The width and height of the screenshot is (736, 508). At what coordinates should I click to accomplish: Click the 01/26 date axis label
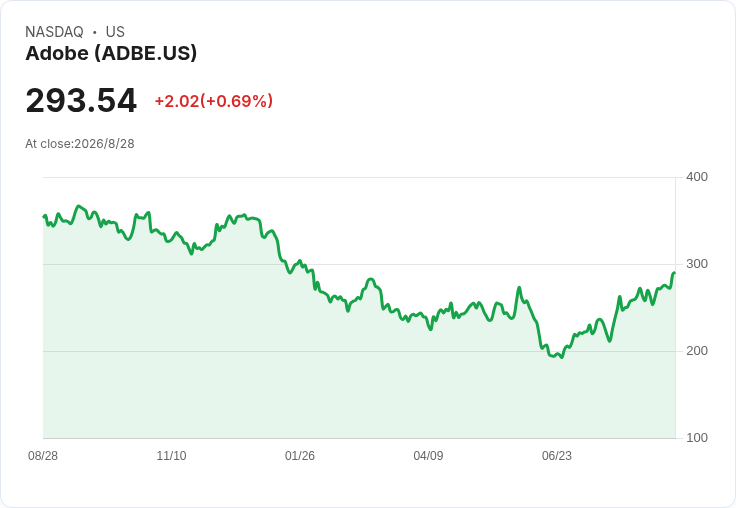(299, 455)
